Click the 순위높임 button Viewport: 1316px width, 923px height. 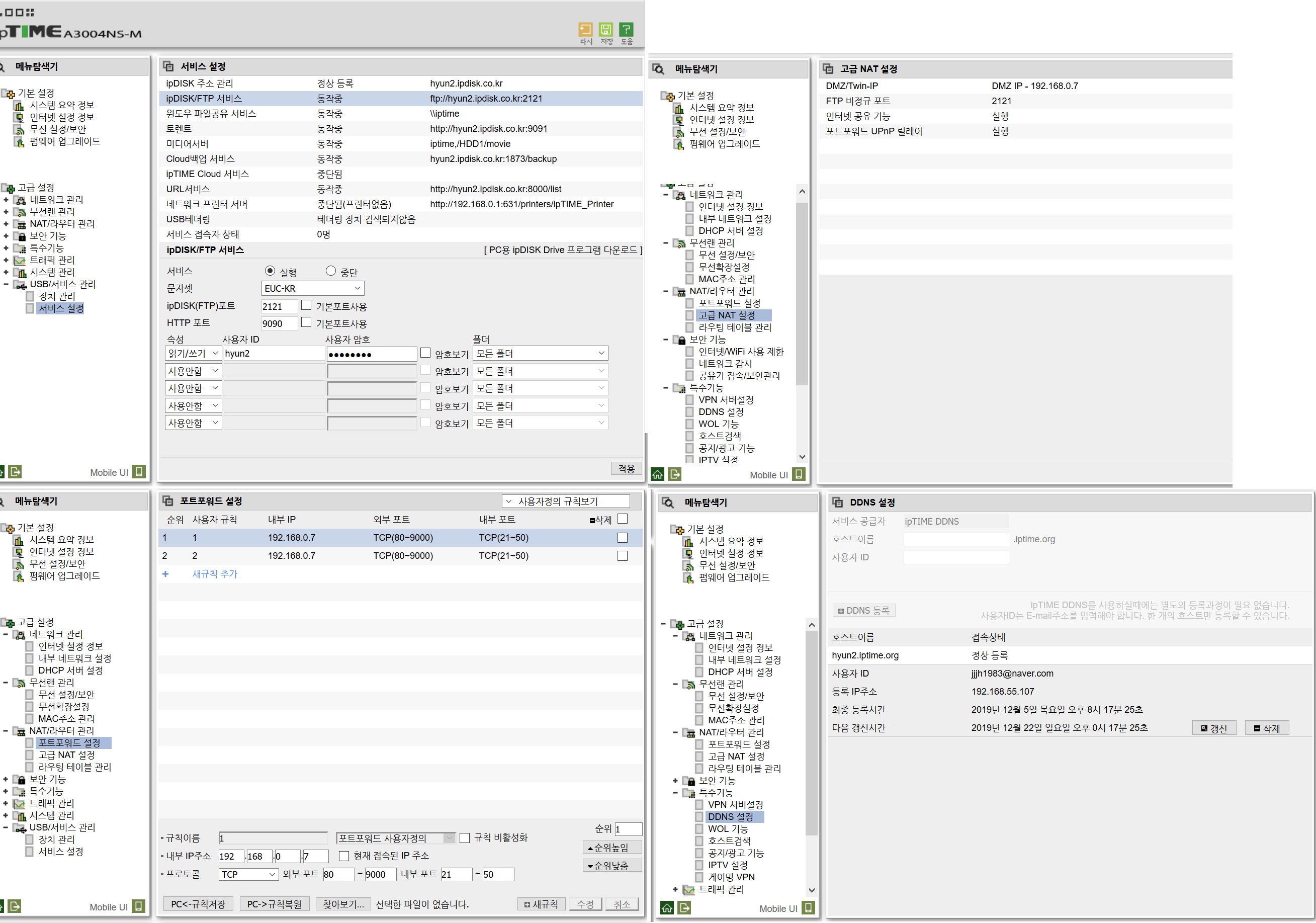pos(611,848)
